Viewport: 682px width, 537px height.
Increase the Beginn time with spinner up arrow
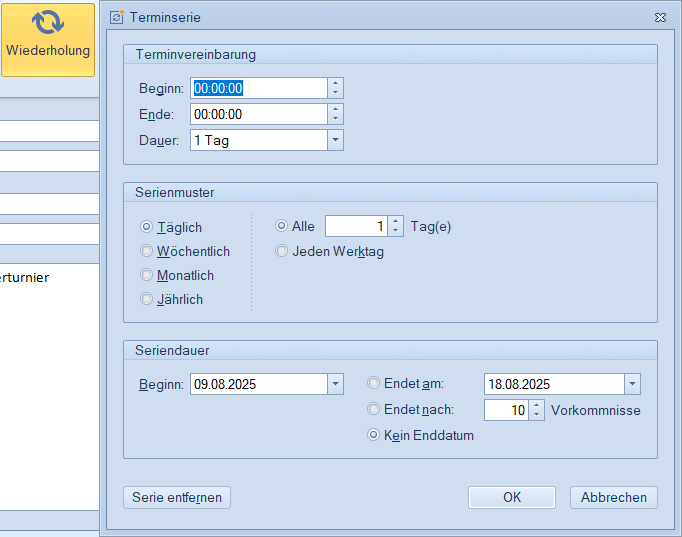(335, 83)
